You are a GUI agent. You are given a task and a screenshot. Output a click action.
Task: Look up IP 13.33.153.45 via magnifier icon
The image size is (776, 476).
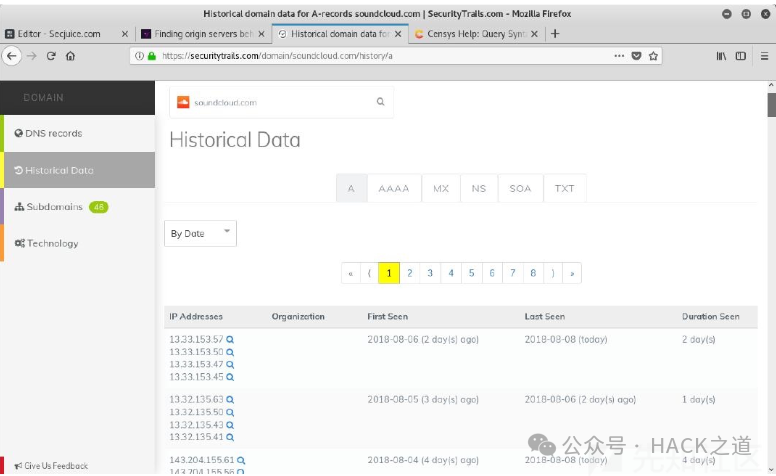tap(230, 377)
